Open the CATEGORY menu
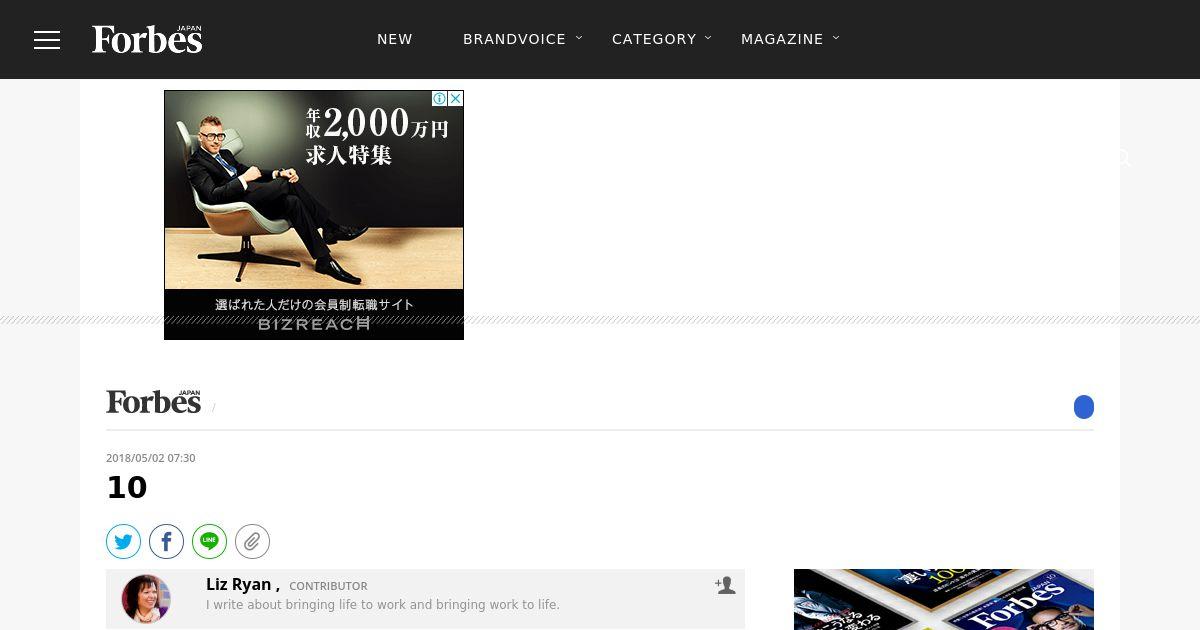The width and height of the screenshot is (1200, 630). tap(654, 39)
